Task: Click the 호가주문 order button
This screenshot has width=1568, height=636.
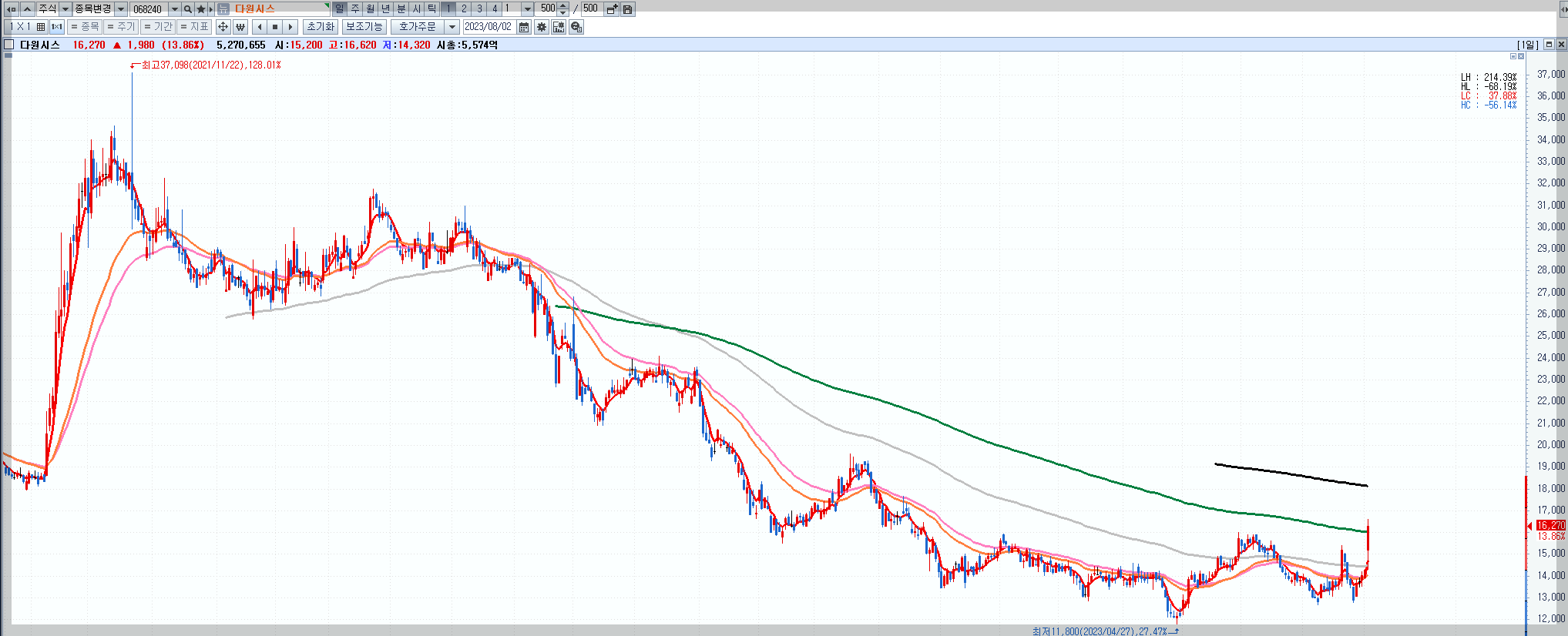Action: 418,27
